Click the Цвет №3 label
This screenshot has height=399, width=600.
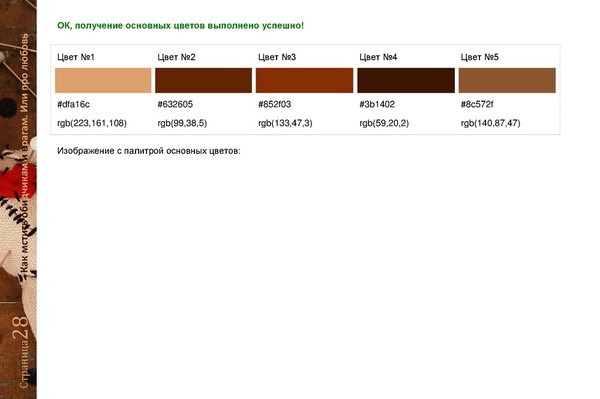[x=277, y=57]
